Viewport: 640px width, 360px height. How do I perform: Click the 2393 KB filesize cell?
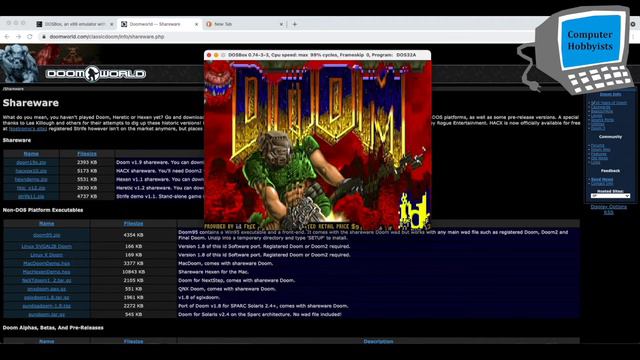[87, 162]
